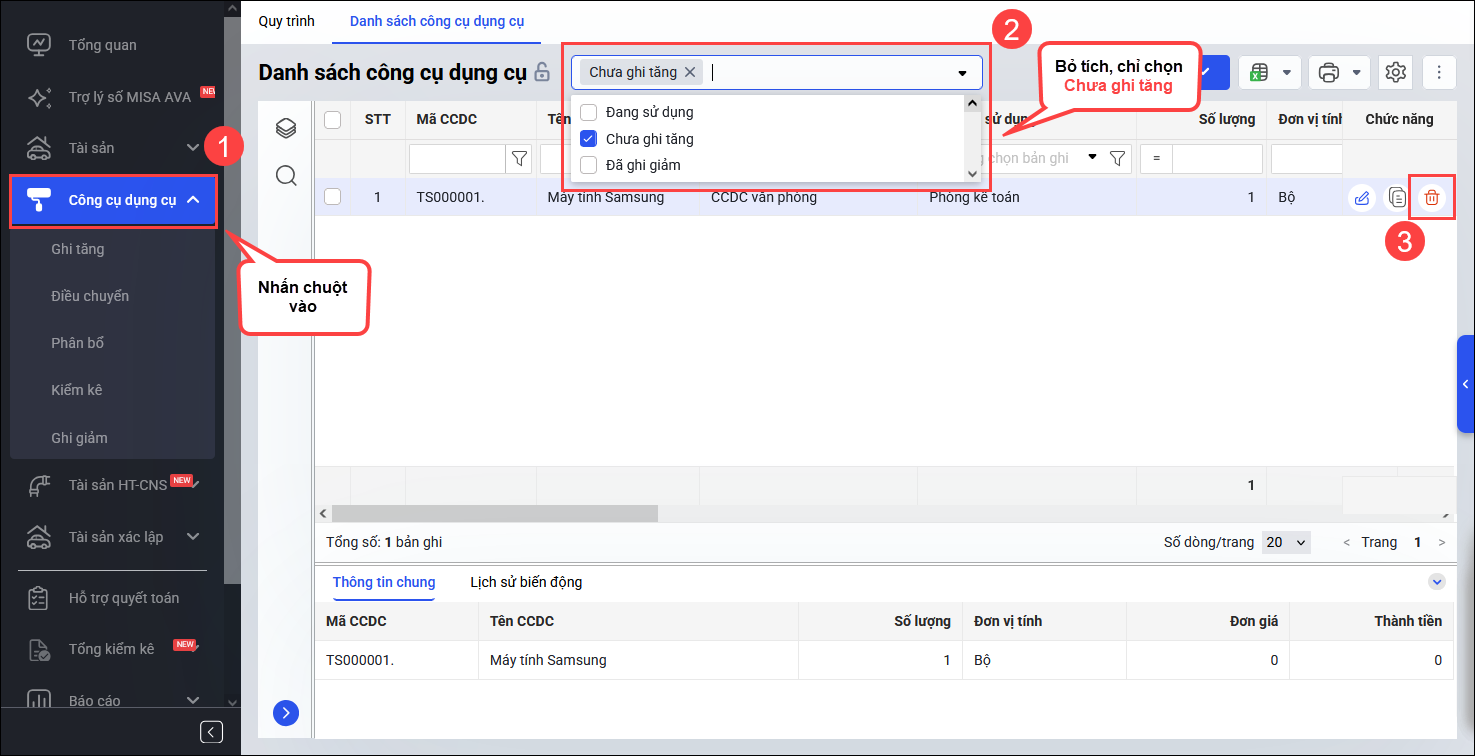Toggle the select-all checkbox in table header
This screenshot has width=1475, height=756.
point(333,120)
